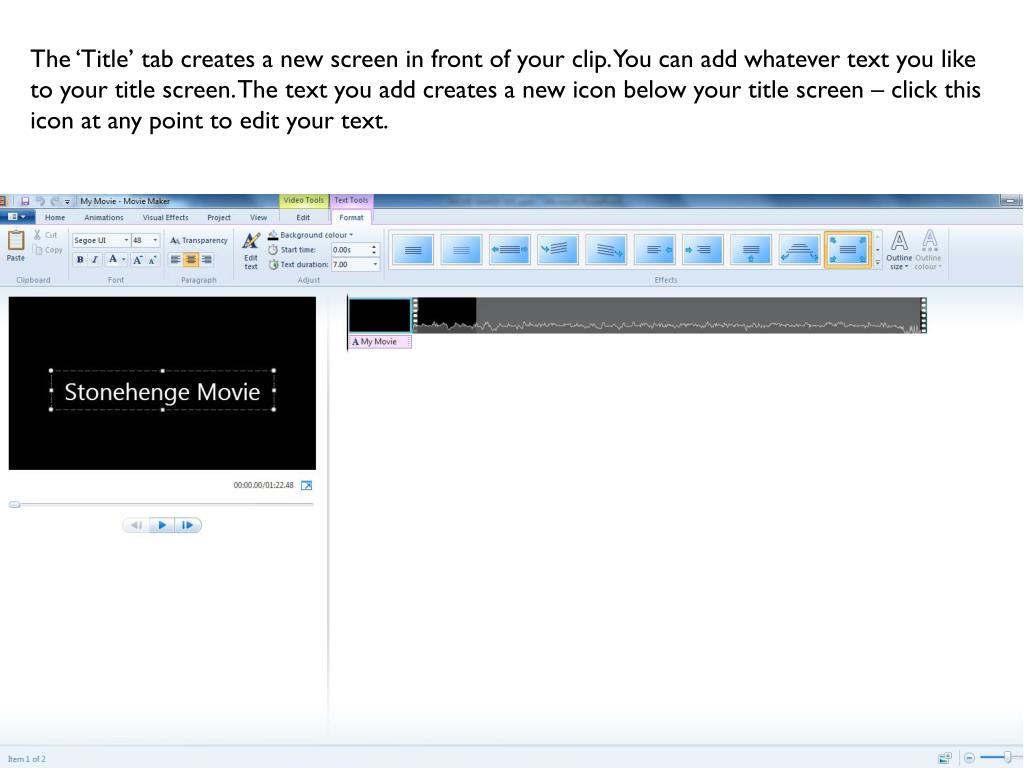The height and width of the screenshot is (768, 1024).
Task: Click the thumbnail size icon in status bar
Action: (945, 758)
